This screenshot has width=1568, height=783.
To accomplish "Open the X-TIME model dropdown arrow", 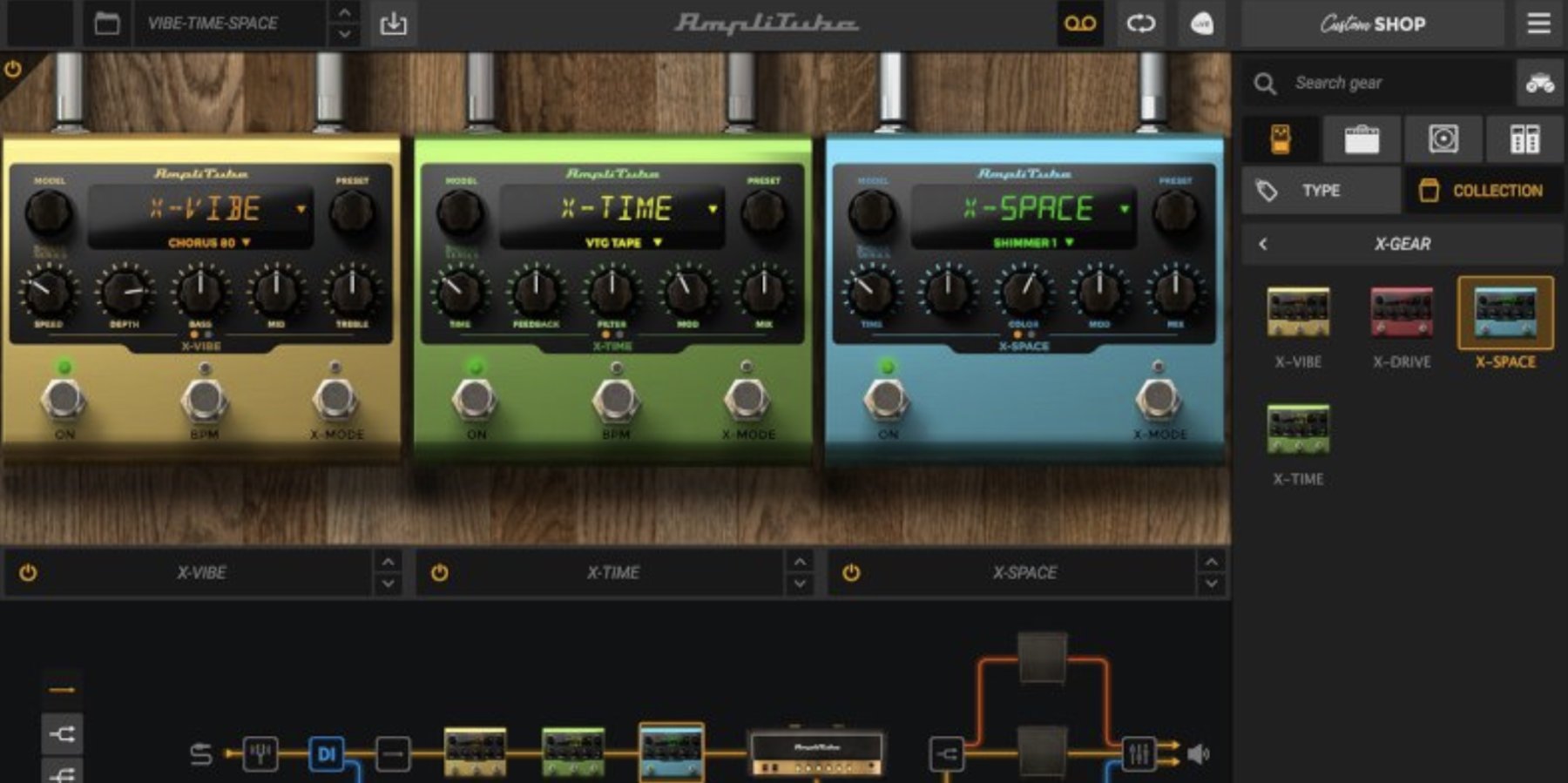I will pos(713,209).
